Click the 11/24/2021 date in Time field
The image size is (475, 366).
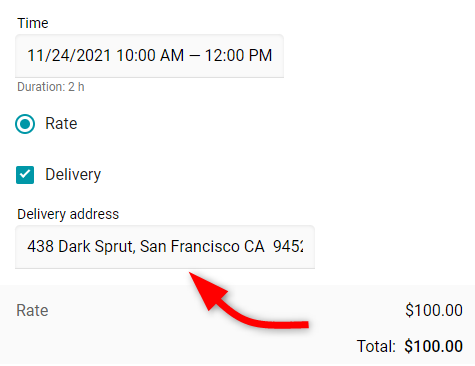[69, 55]
